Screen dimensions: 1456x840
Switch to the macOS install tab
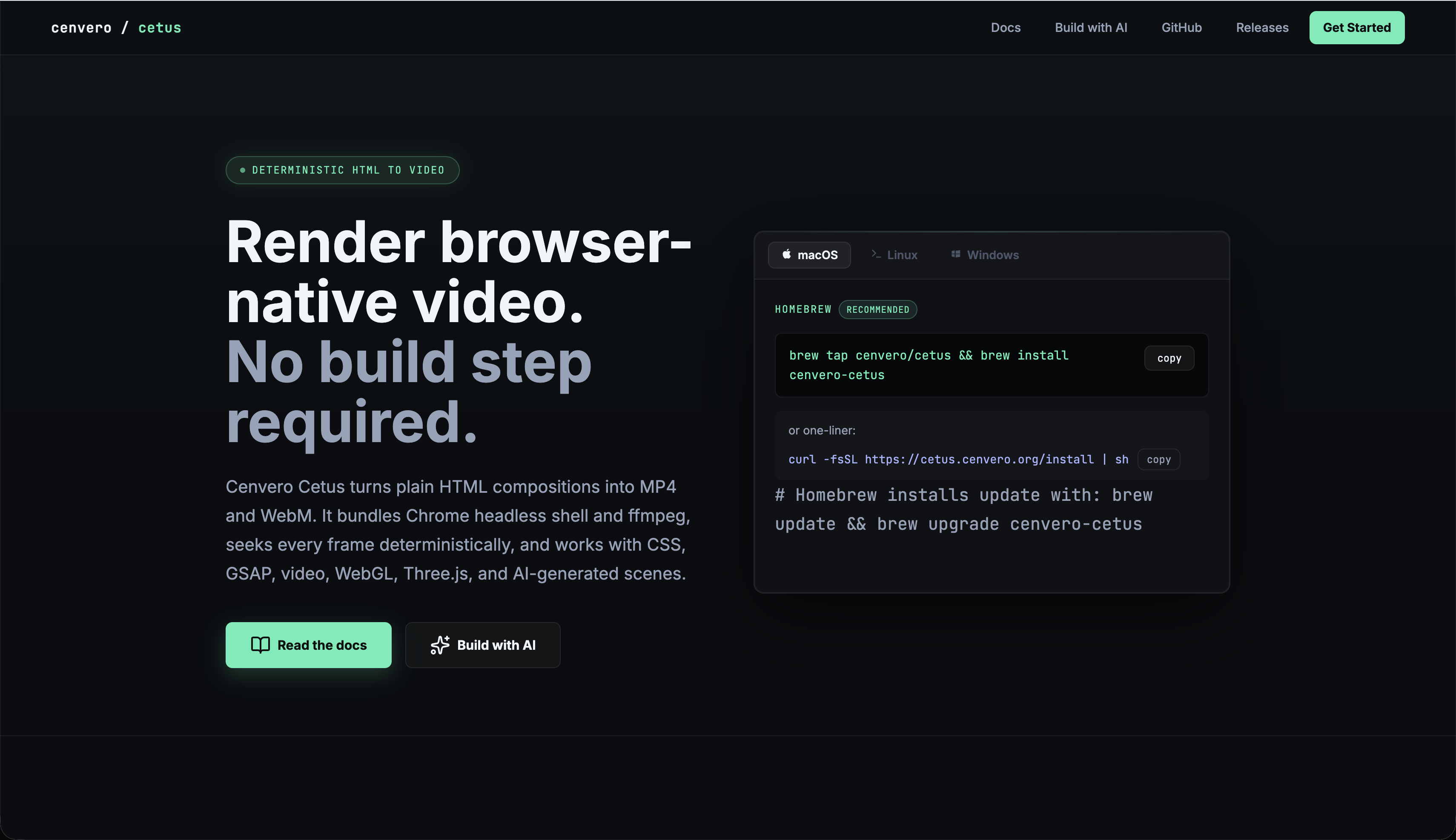click(809, 255)
